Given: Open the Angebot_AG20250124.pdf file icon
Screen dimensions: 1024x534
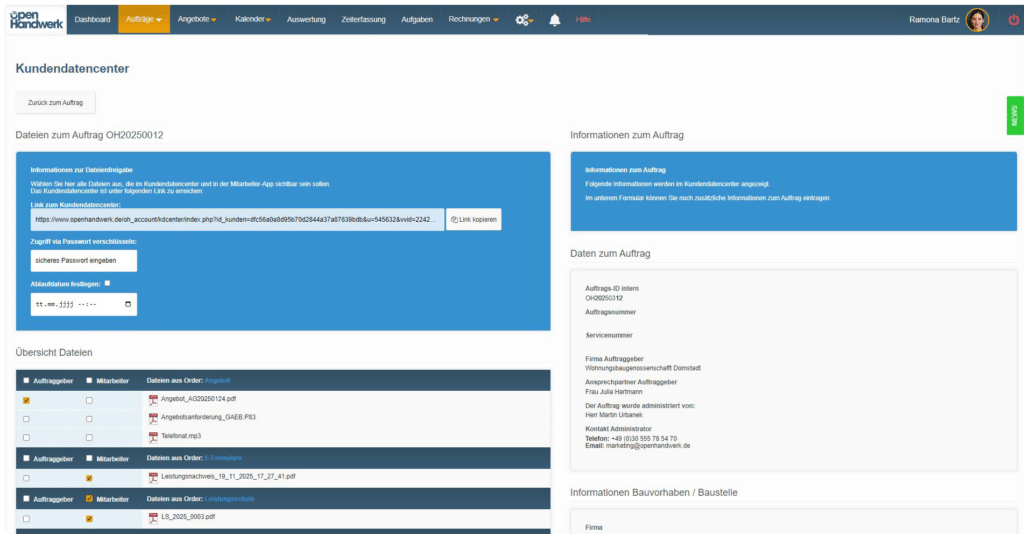Looking at the screenshot, I should coord(153,399).
